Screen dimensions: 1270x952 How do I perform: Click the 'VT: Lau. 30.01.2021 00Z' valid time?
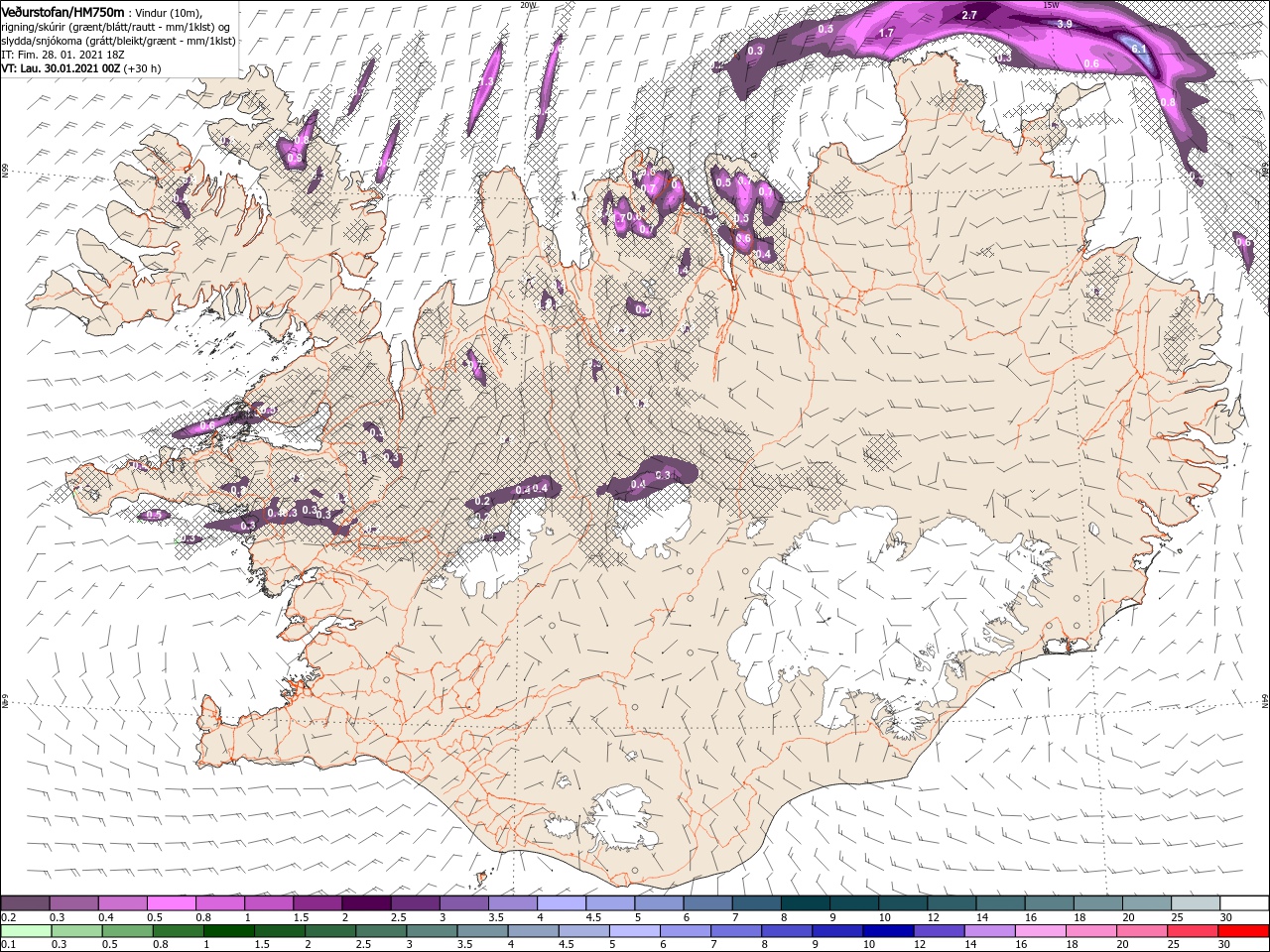click(x=61, y=68)
